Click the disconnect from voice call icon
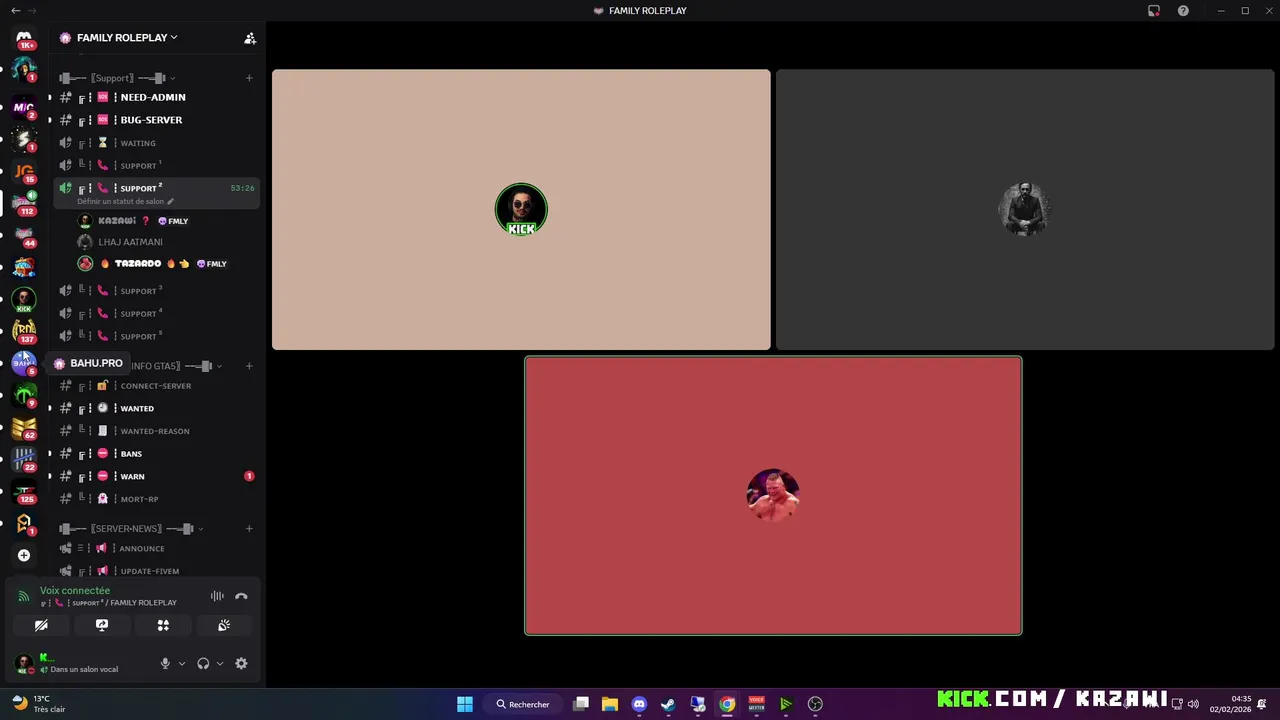Viewport: 1280px width, 720px height. [x=241, y=596]
